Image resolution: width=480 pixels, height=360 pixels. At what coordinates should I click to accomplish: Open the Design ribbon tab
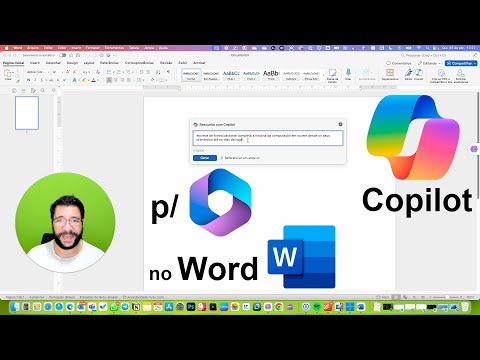pos(72,63)
